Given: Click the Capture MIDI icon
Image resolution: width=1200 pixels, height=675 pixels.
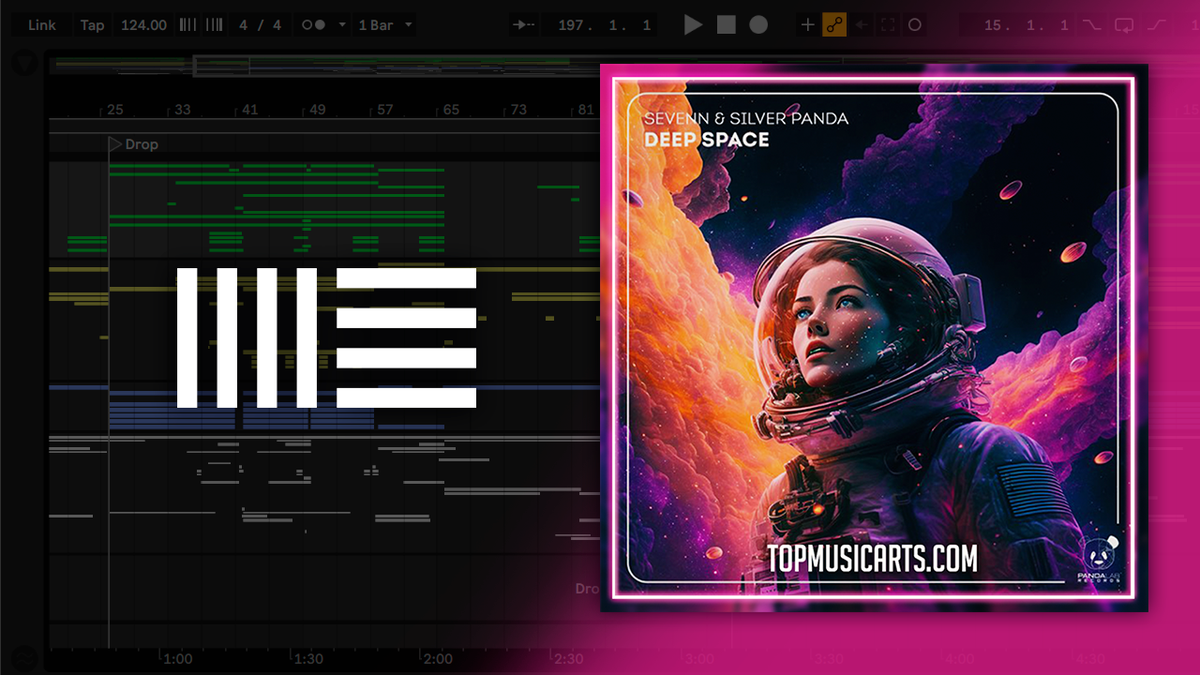Looking at the screenshot, I should 887,25.
